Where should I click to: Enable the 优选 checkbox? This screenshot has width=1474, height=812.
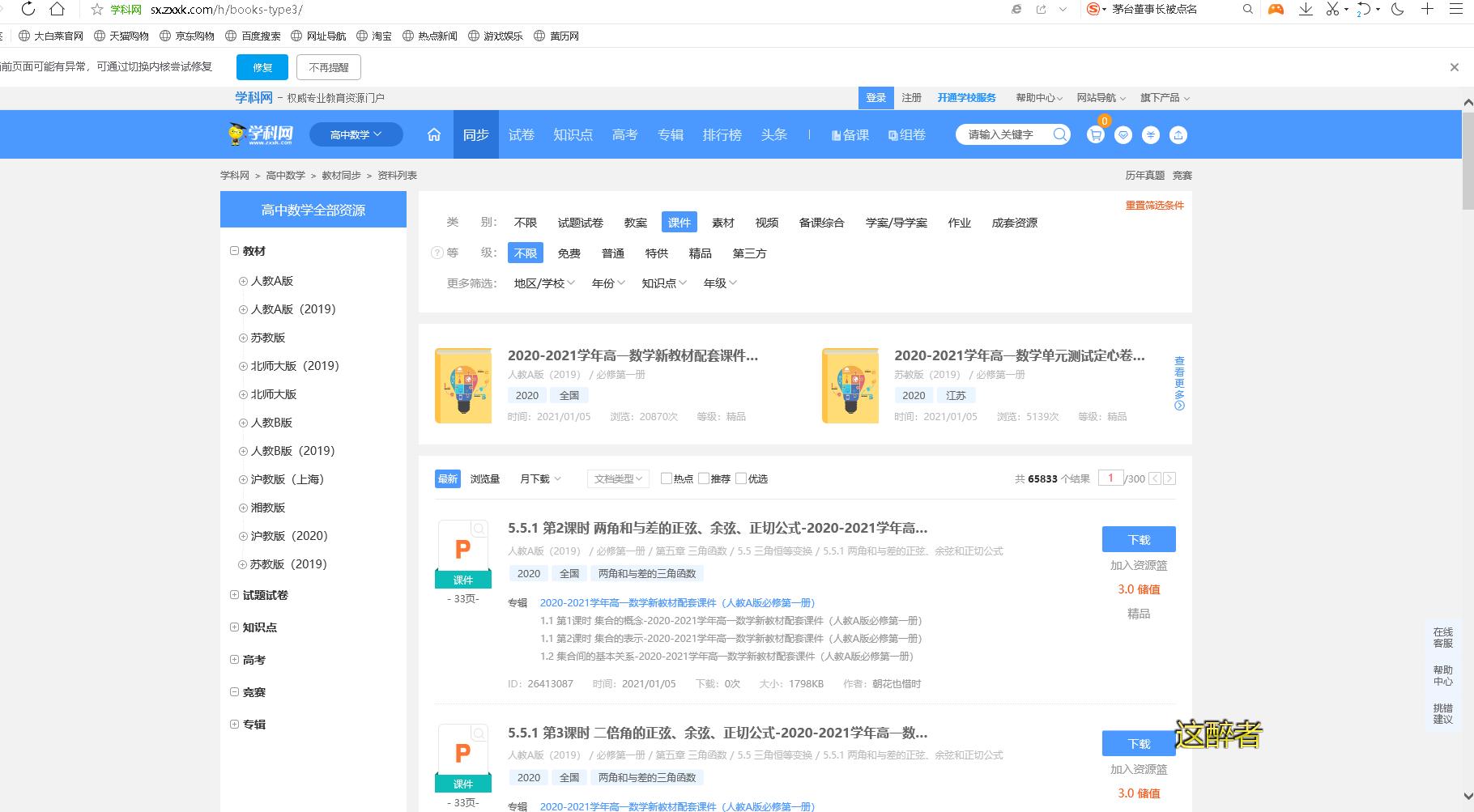click(741, 478)
